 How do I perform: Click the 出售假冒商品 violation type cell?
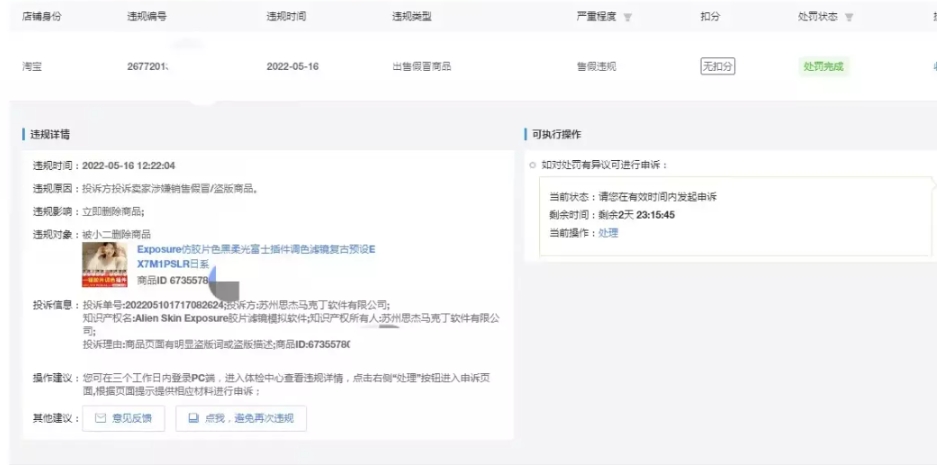[x=421, y=67]
